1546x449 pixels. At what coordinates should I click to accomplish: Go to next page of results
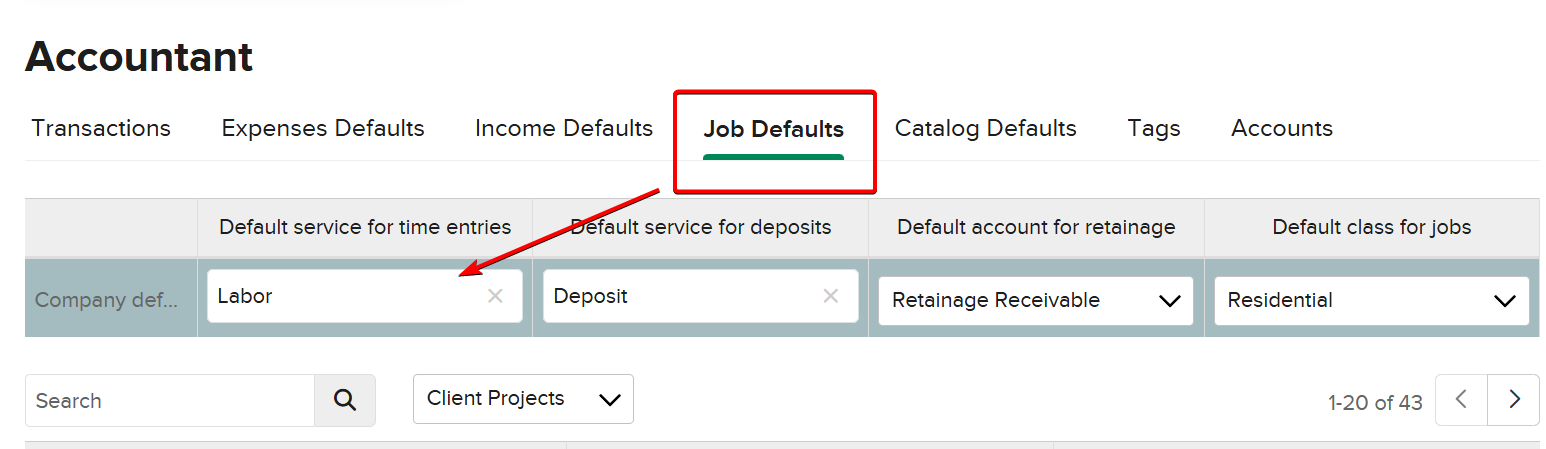[x=1514, y=400]
